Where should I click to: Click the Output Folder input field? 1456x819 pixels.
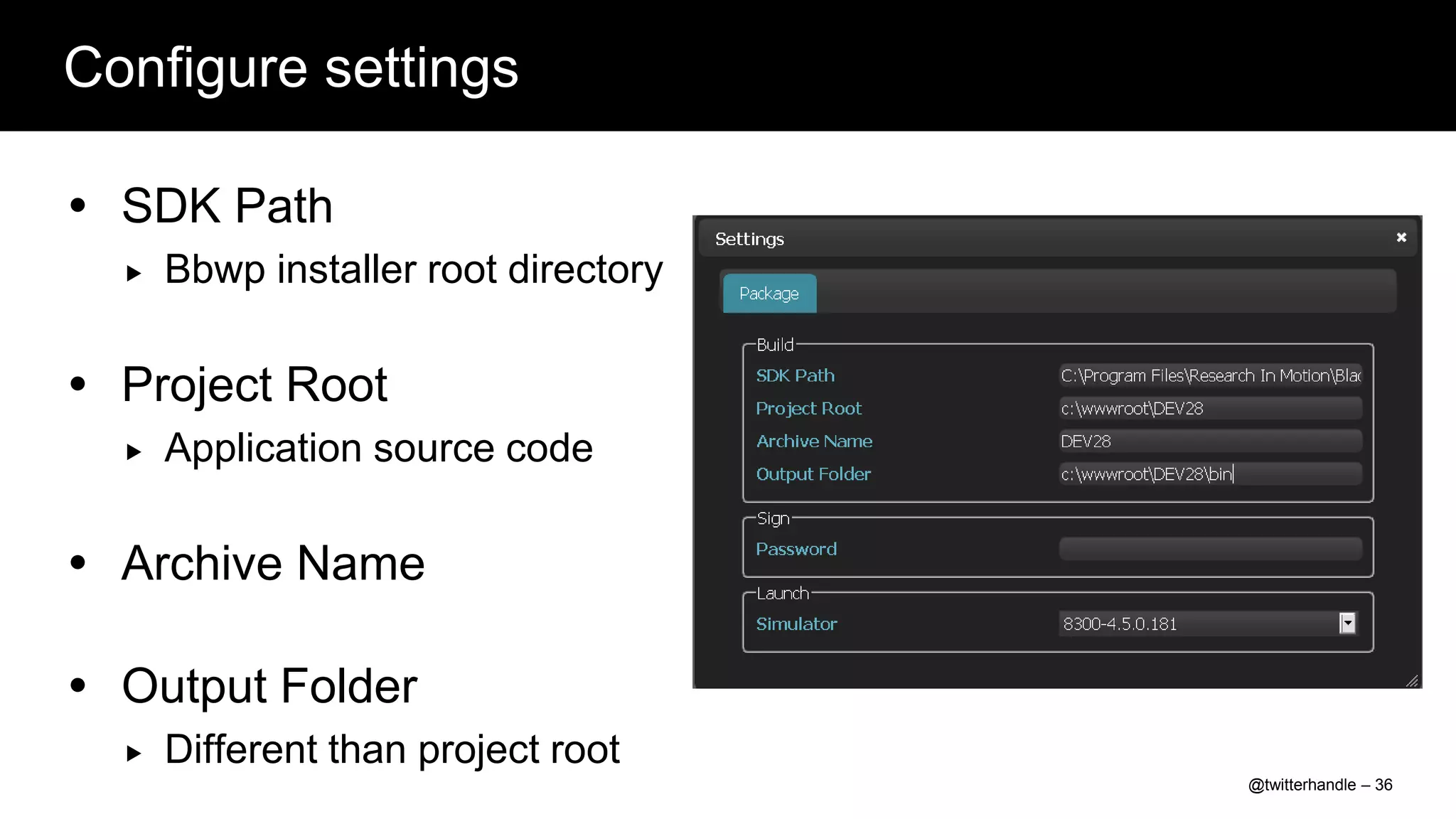pyautogui.click(x=1210, y=474)
